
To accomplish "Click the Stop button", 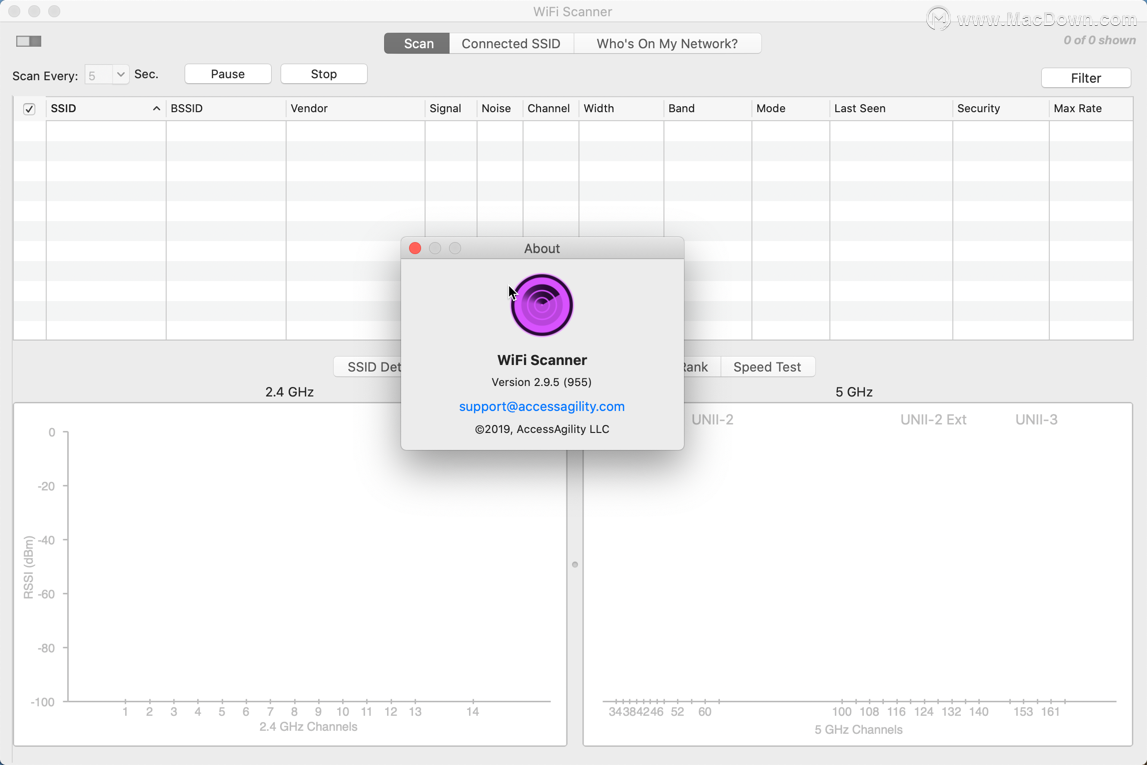I will (x=323, y=74).
